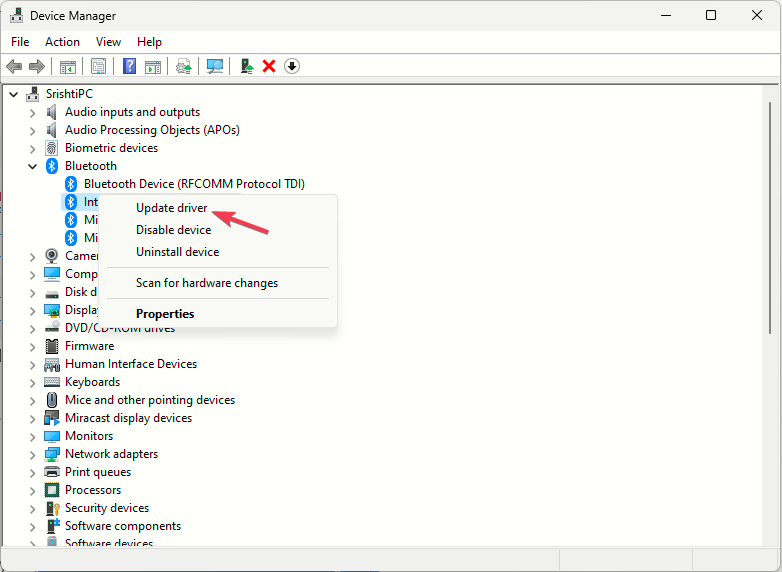This screenshot has width=782, height=572.
Task: Click the Keyboards category icon
Action: pos(52,382)
